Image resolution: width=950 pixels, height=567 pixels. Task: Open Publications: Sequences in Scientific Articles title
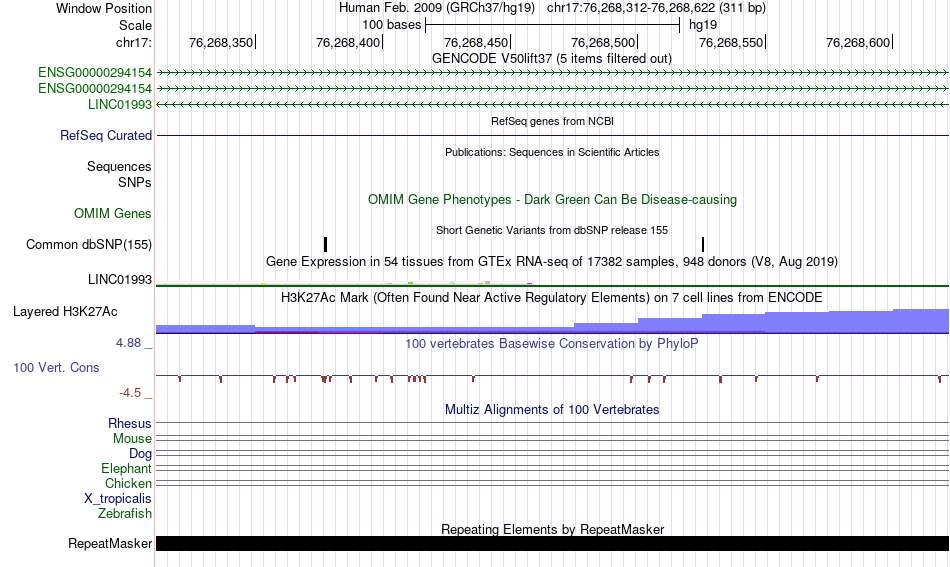(x=552, y=152)
